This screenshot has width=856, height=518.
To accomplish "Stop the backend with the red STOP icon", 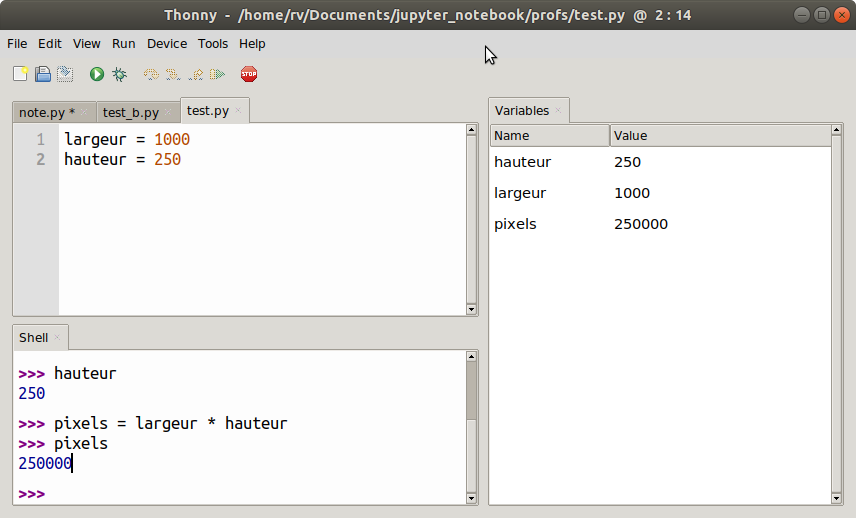I will 249,74.
